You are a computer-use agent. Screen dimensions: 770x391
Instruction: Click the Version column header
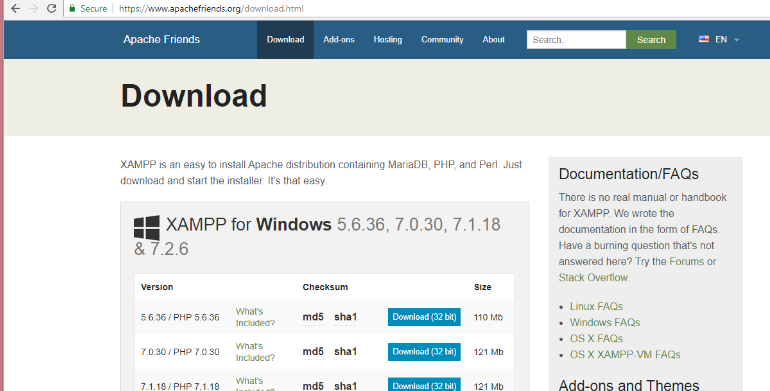pos(157,287)
